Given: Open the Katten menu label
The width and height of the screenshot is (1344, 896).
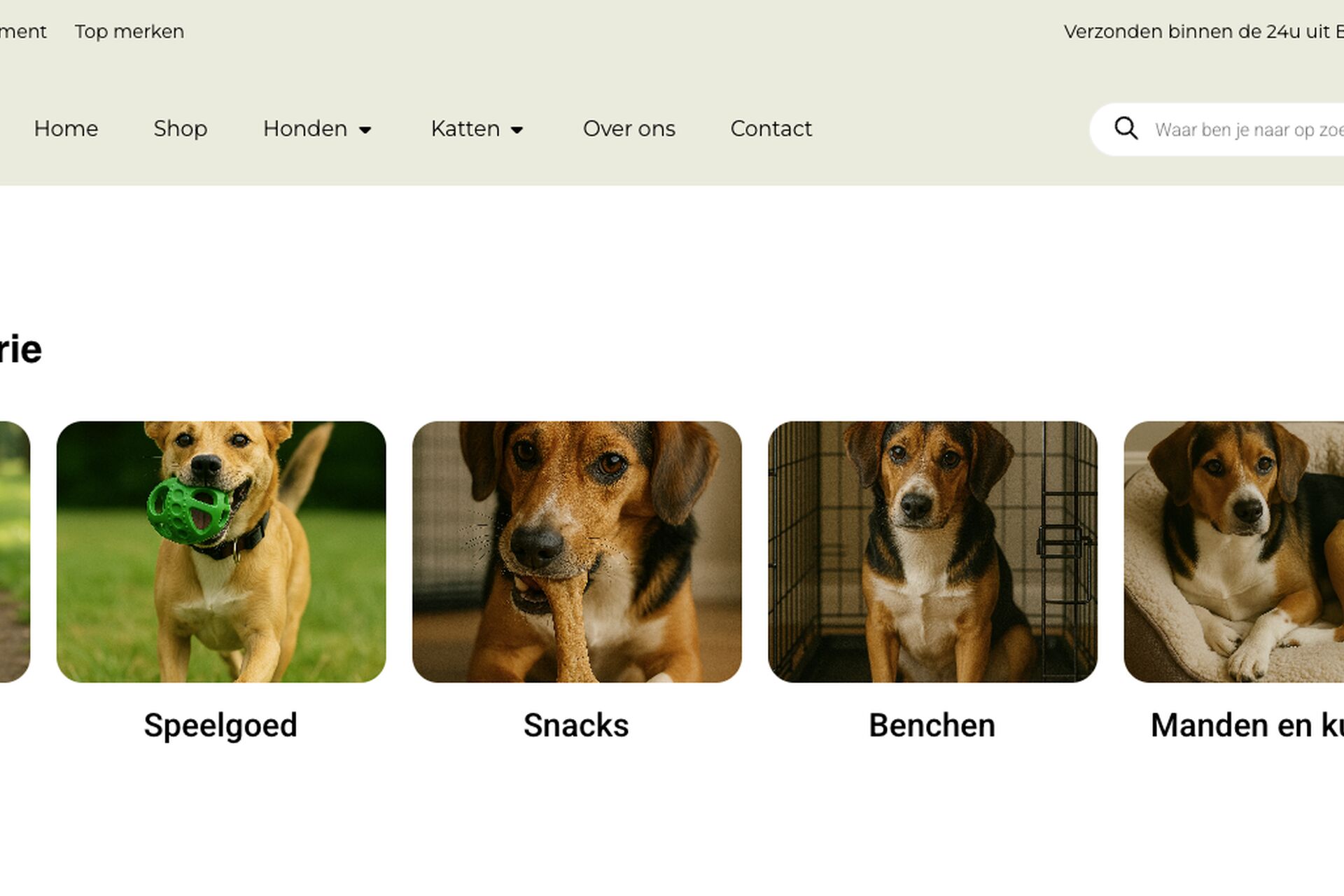Looking at the screenshot, I should point(465,129).
